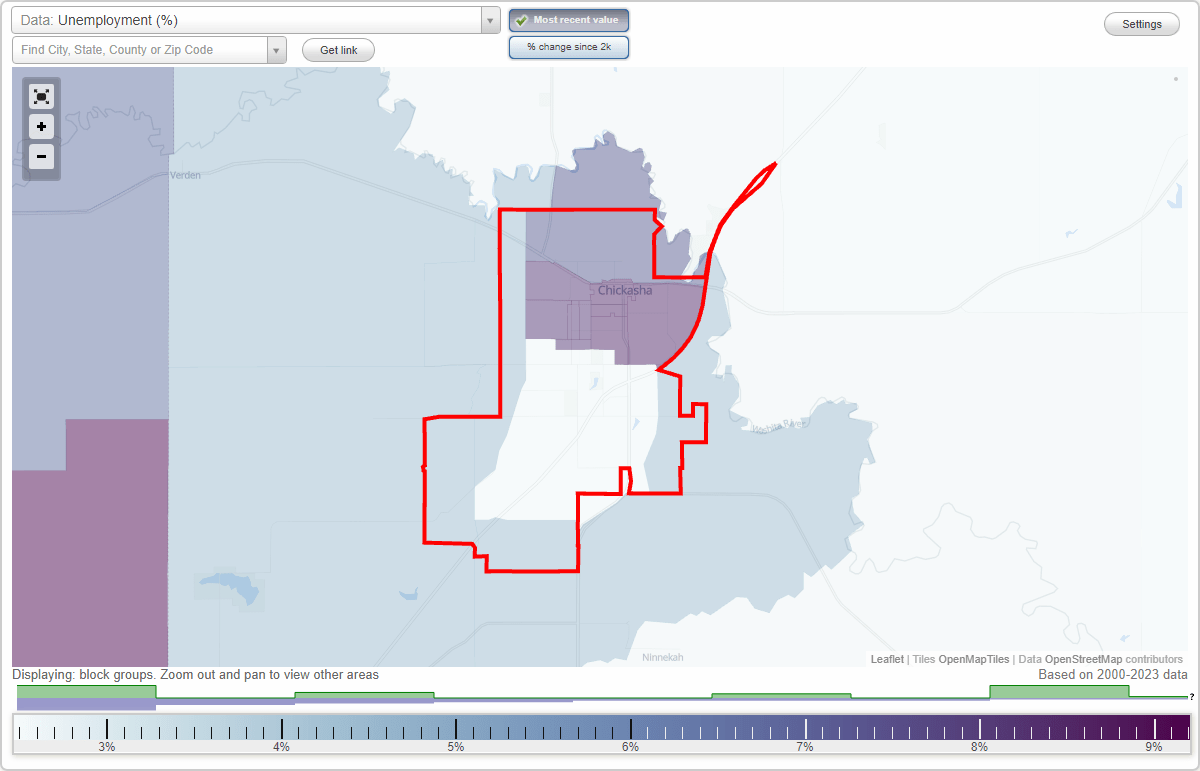1200x771 pixels.
Task: Click the question mark beside histogram
Action: click(1191, 696)
